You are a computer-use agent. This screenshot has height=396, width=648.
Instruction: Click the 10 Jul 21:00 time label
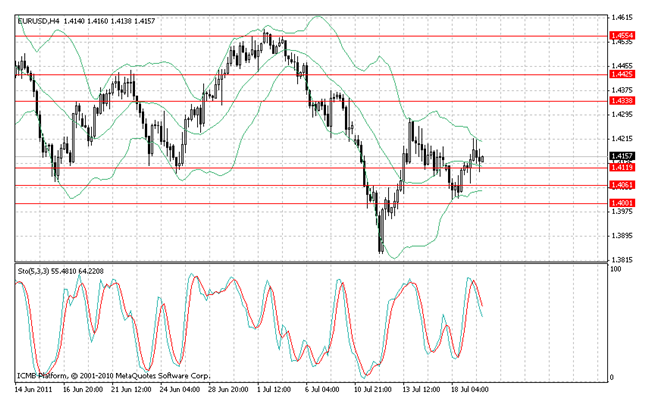tap(373, 389)
